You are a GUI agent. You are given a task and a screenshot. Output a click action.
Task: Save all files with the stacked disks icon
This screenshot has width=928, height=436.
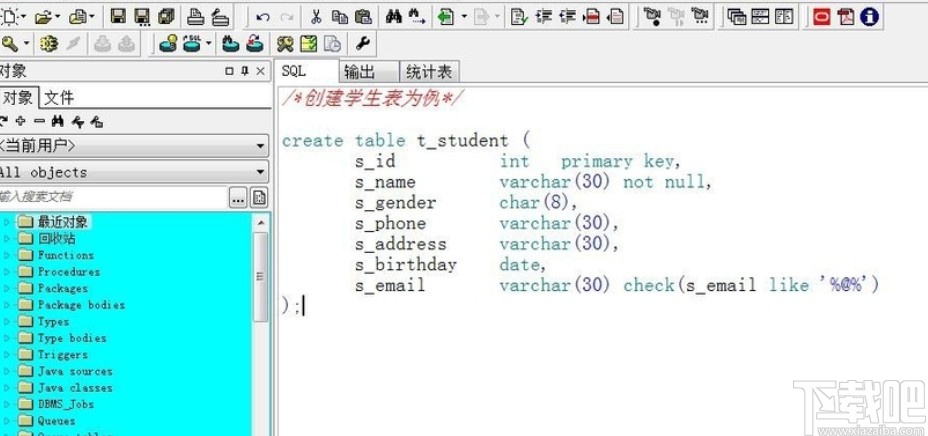[166, 17]
